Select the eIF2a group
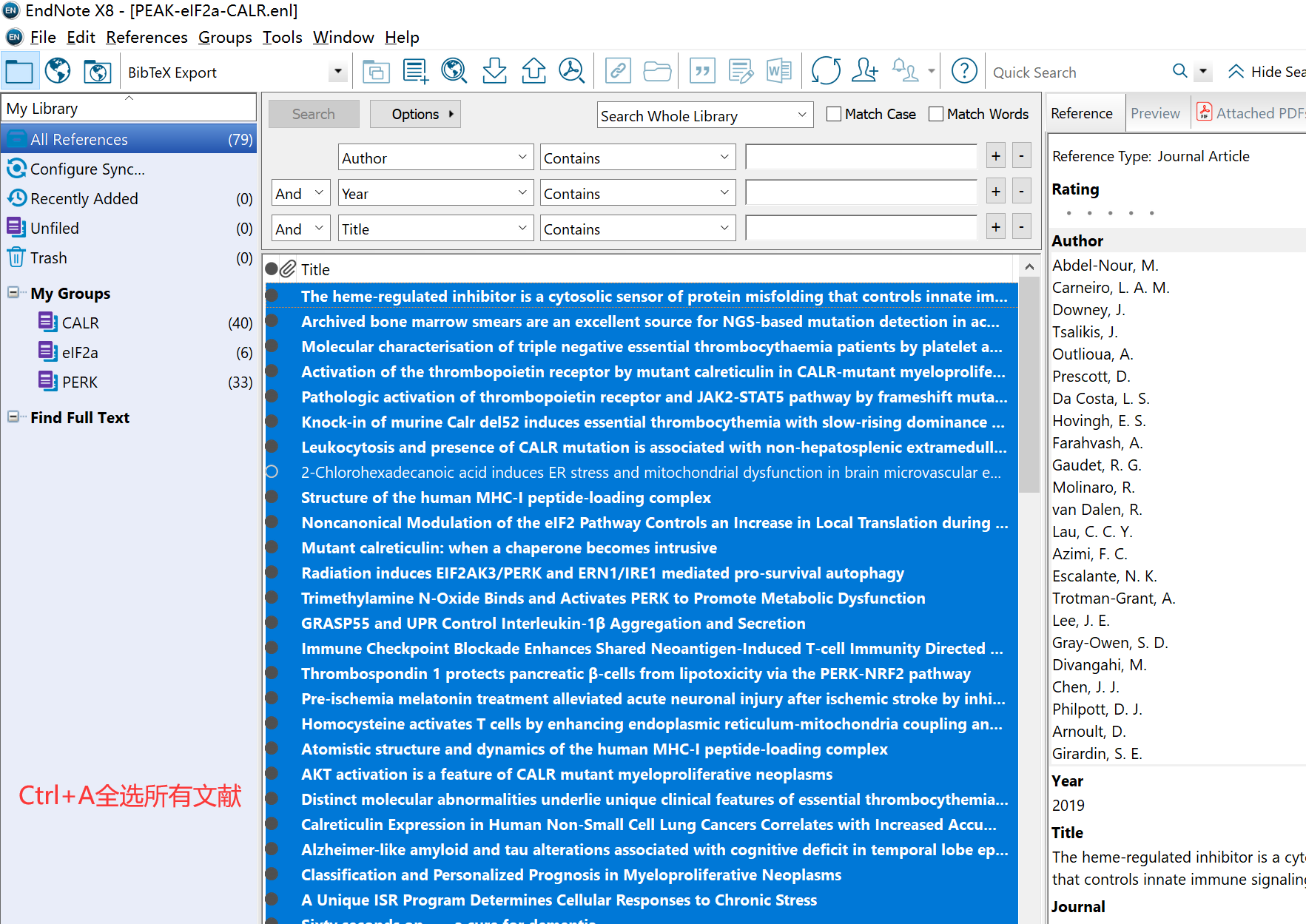 point(80,352)
